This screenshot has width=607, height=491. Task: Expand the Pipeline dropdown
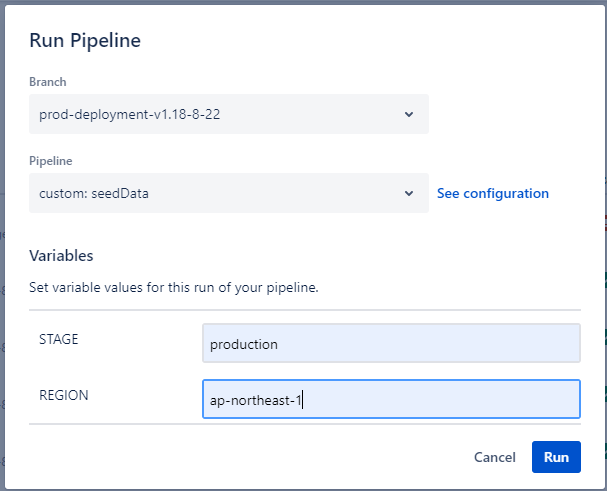(x=229, y=193)
